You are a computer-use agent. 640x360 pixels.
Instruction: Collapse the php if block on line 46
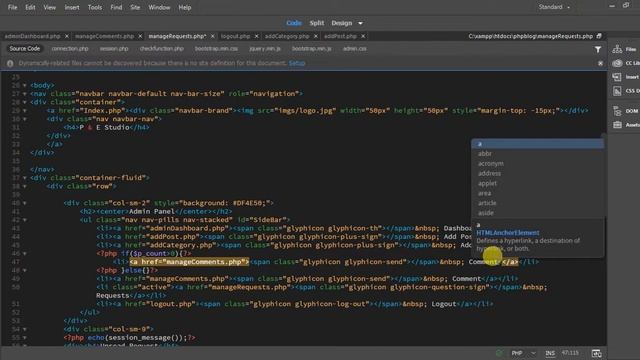coord(24,253)
